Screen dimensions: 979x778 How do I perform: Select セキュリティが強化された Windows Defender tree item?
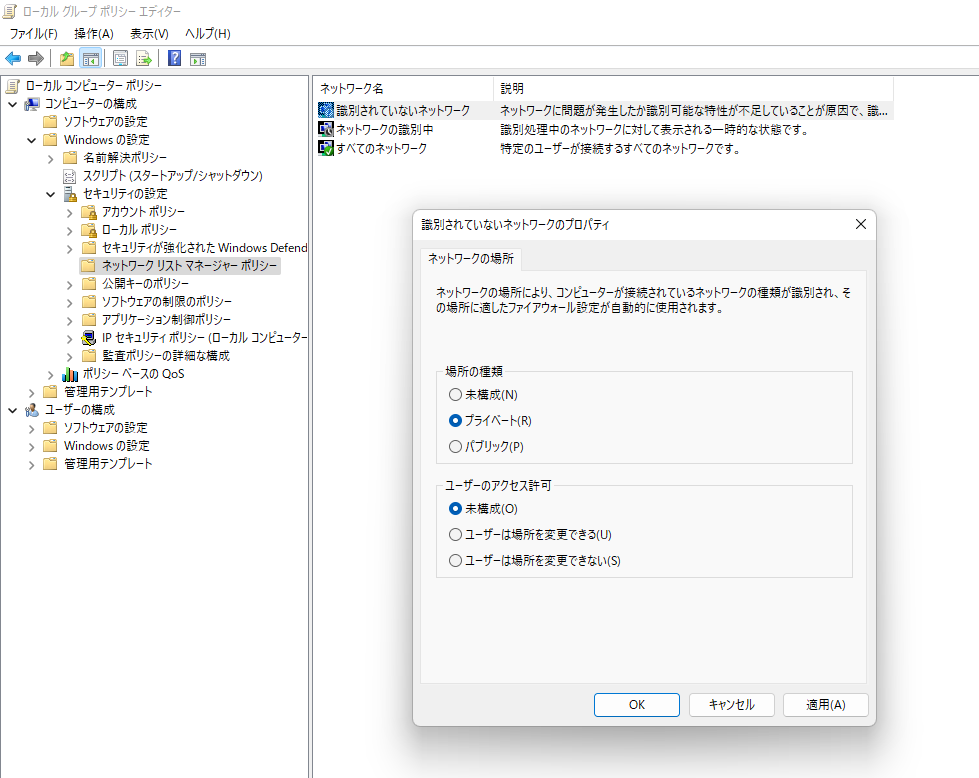point(204,248)
